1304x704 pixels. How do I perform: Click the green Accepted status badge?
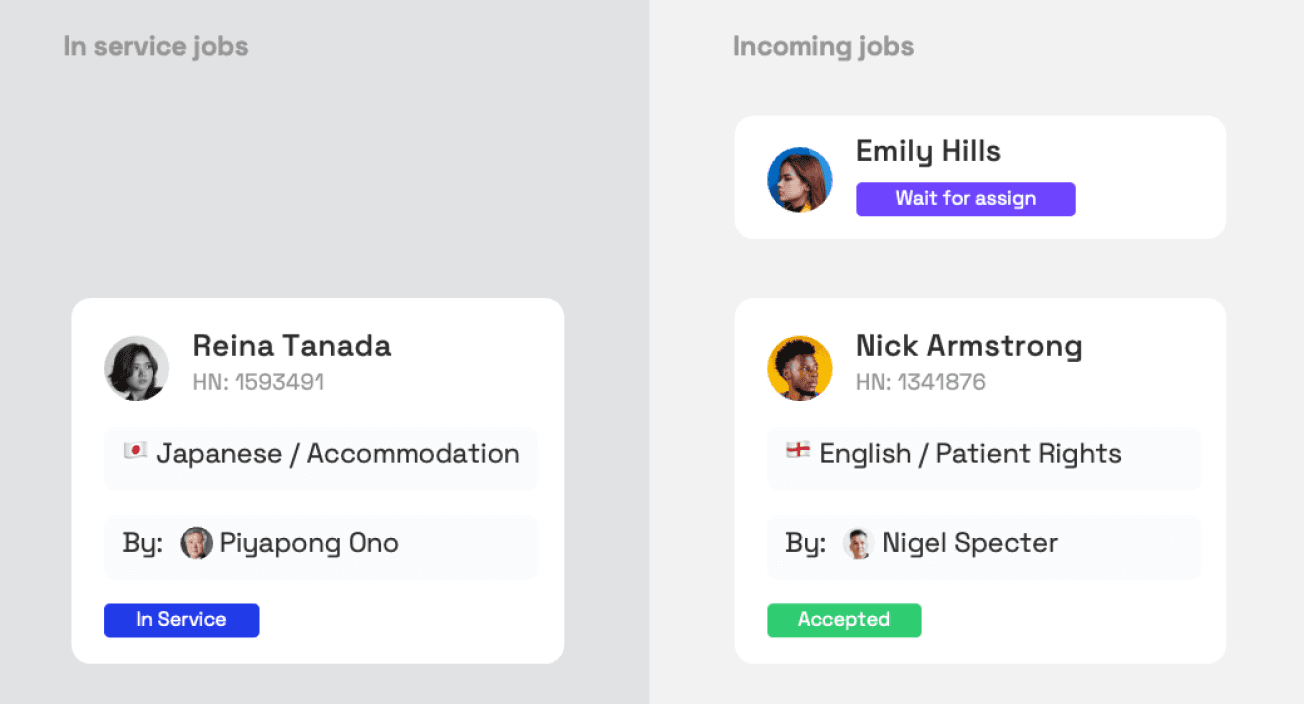(844, 620)
